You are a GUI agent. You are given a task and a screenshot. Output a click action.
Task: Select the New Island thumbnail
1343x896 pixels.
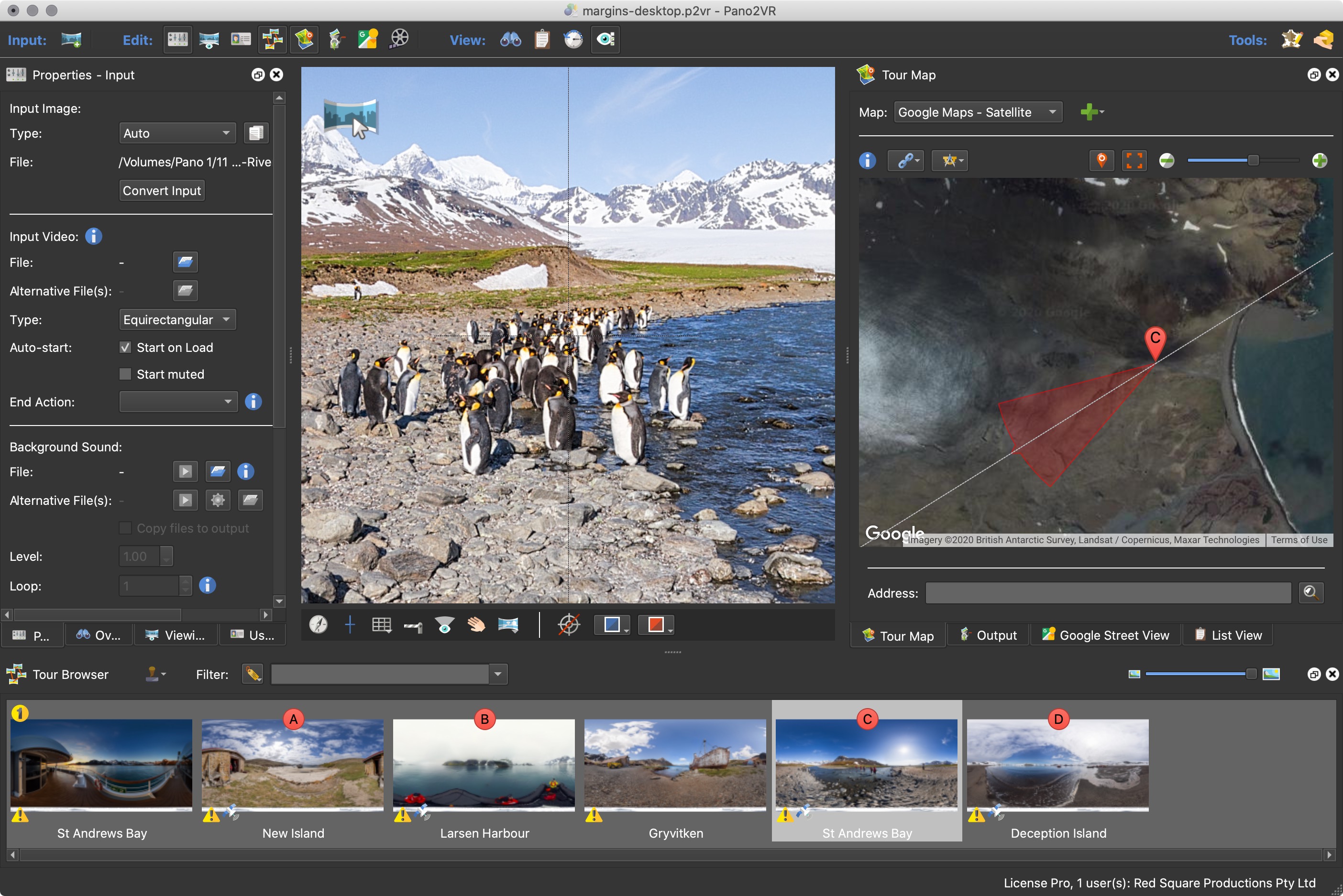coord(293,764)
